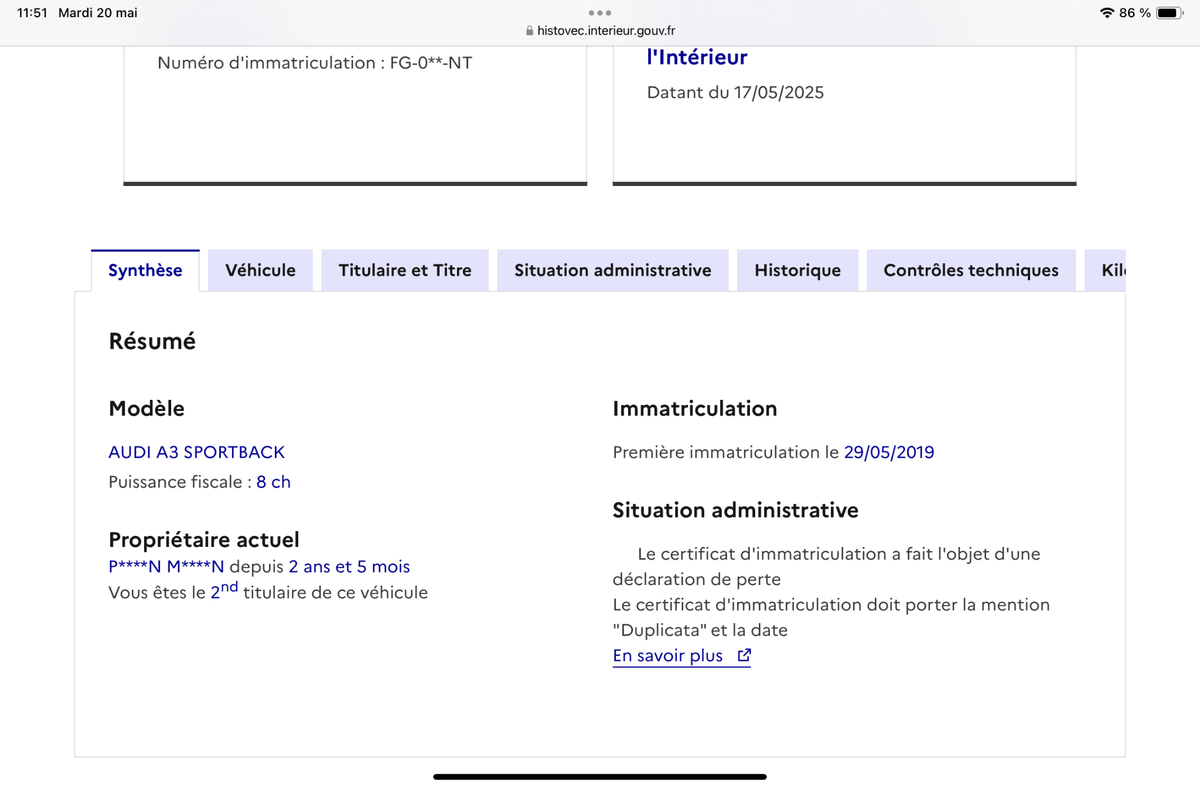The width and height of the screenshot is (1200, 788).
Task: Click the AUDI A3 SPORTBACK model text
Action: (x=196, y=452)
